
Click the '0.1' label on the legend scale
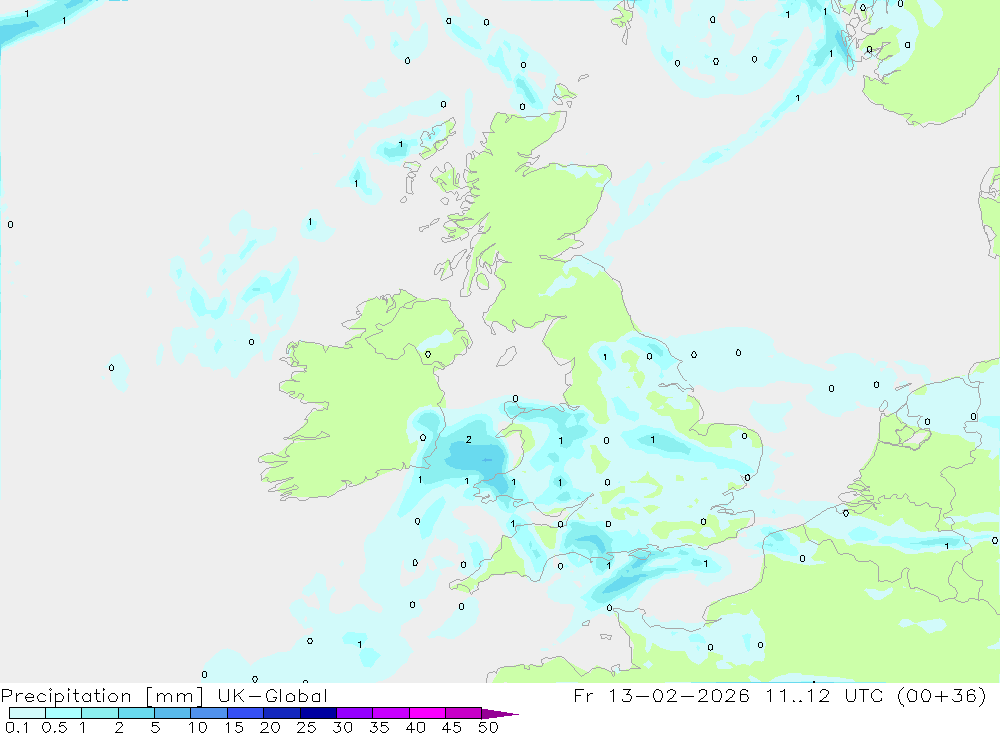coord(17,727)
